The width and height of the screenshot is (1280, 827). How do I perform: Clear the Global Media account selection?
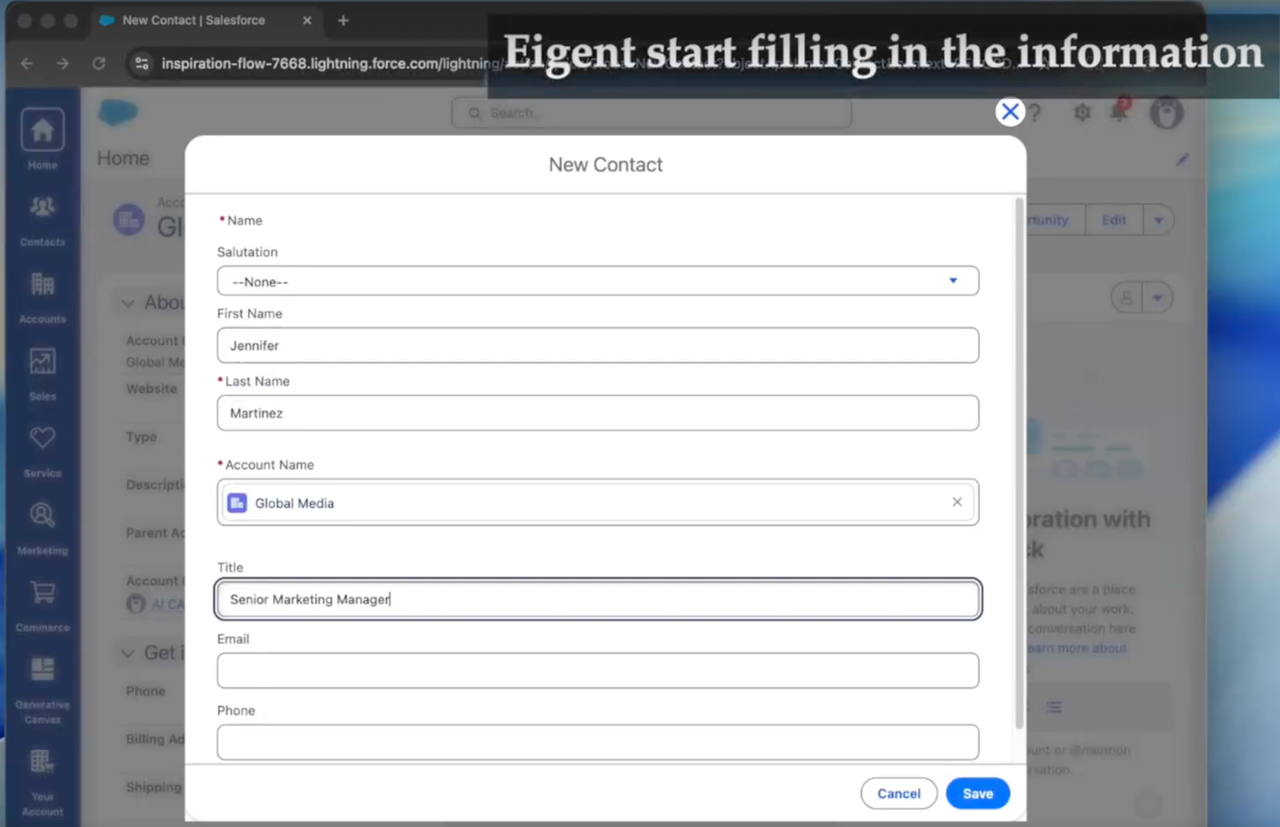pos(957,502)
